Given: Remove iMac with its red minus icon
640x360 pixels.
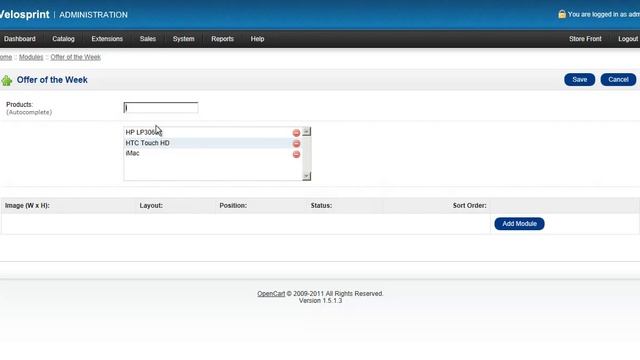Looking at the screenshot, I should tap(296, 154).
